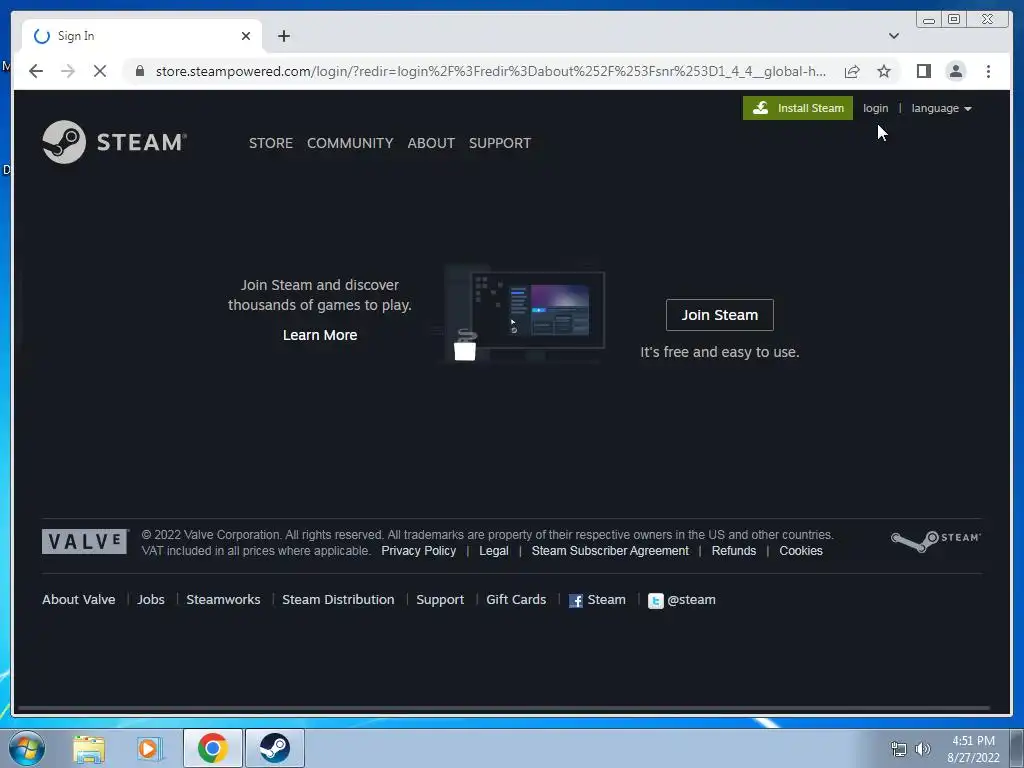The height and width of the screenshot is (768, 1024).
Task: Open the Gift Cards link
Action: [x=516, y=600]
